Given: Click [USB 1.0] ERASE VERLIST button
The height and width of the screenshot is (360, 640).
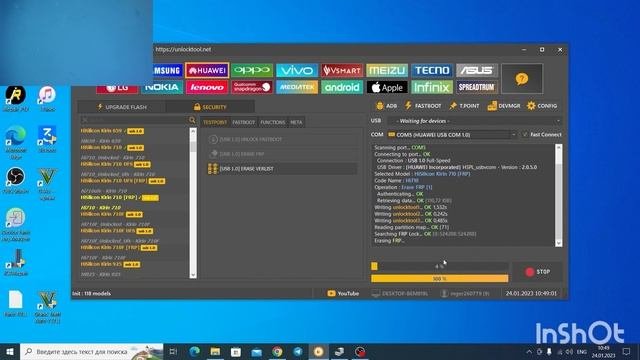Looking at the screenshot, I should 282,169.
